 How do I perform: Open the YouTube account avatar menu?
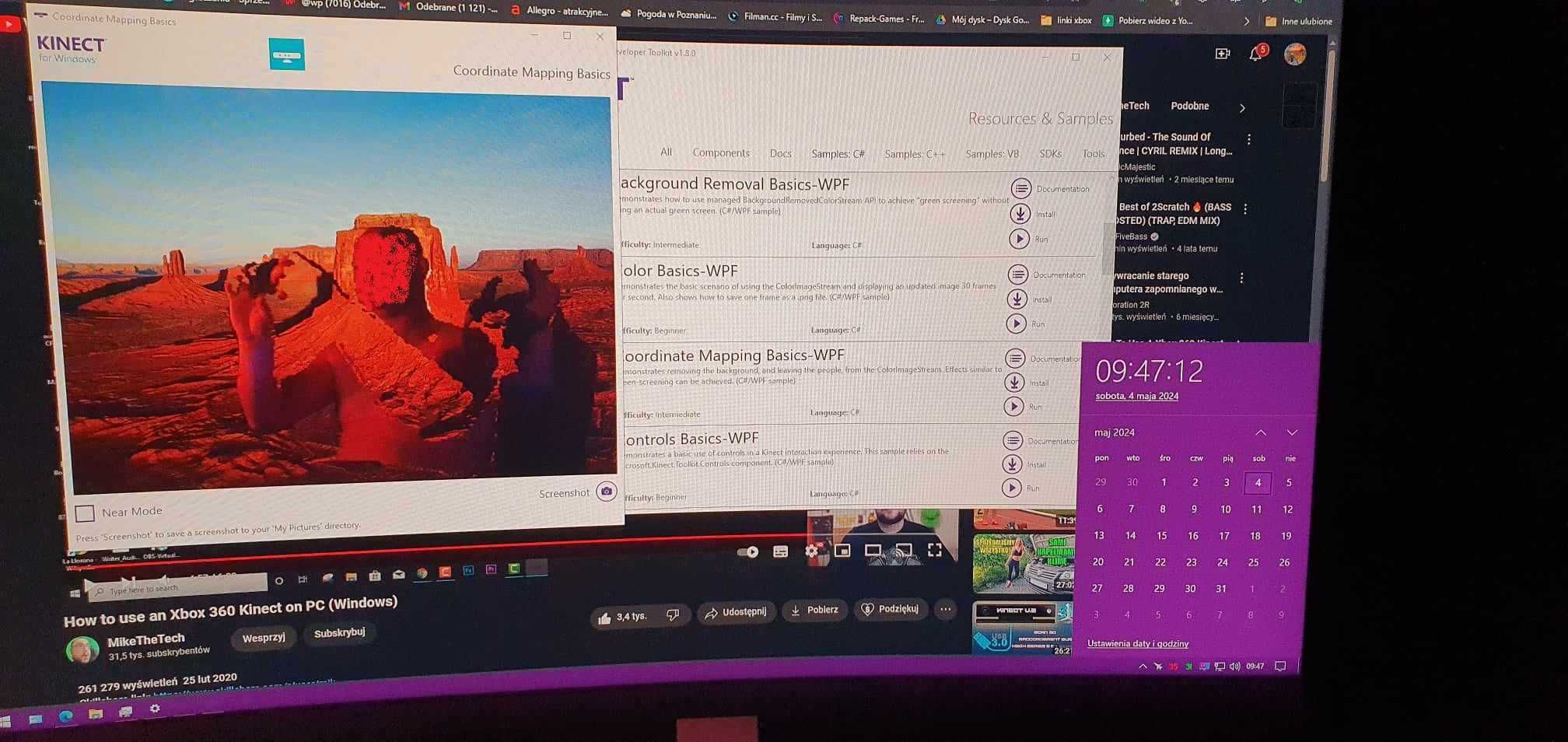(x=1295, y=54)
